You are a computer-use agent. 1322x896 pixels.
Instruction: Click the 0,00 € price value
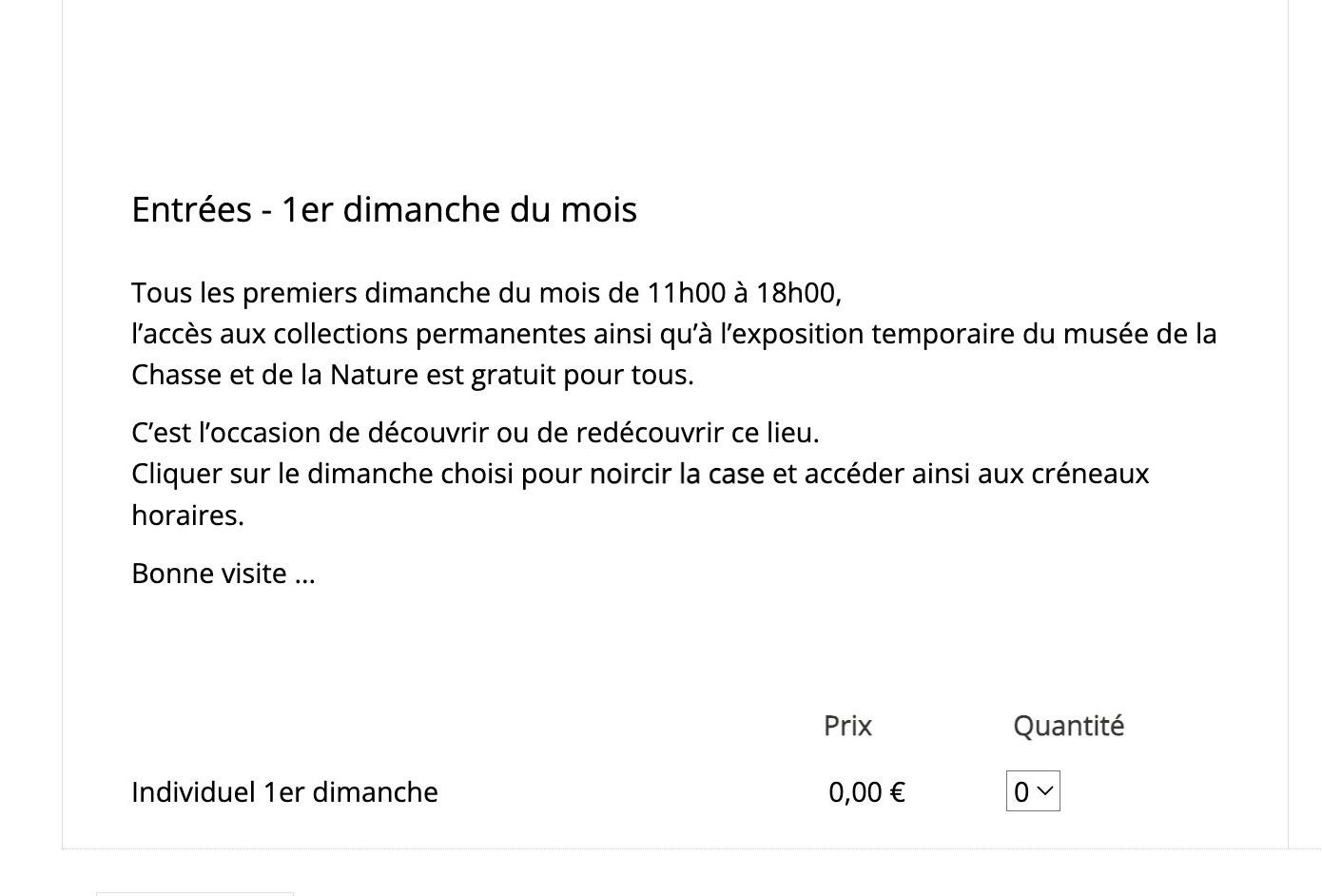[x=866, y=792]
